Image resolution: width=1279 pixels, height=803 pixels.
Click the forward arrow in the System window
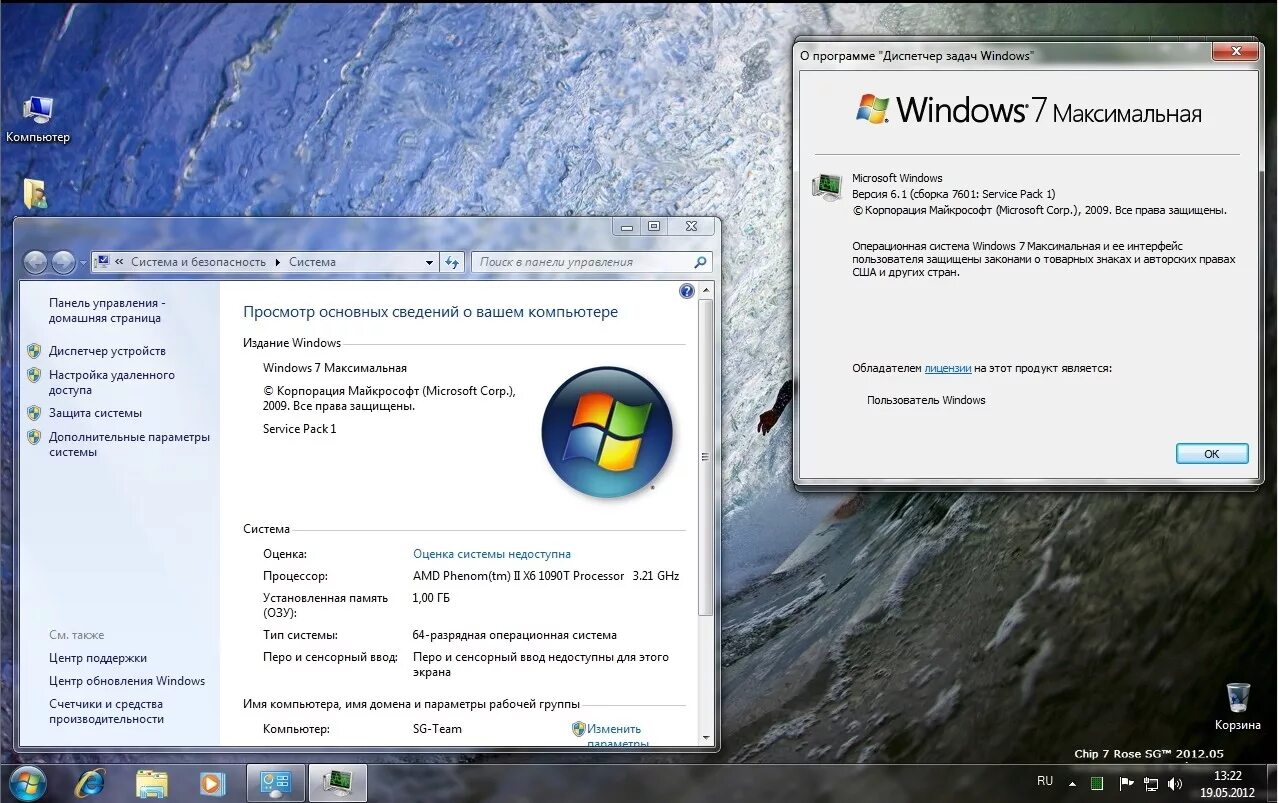(63, 262)
